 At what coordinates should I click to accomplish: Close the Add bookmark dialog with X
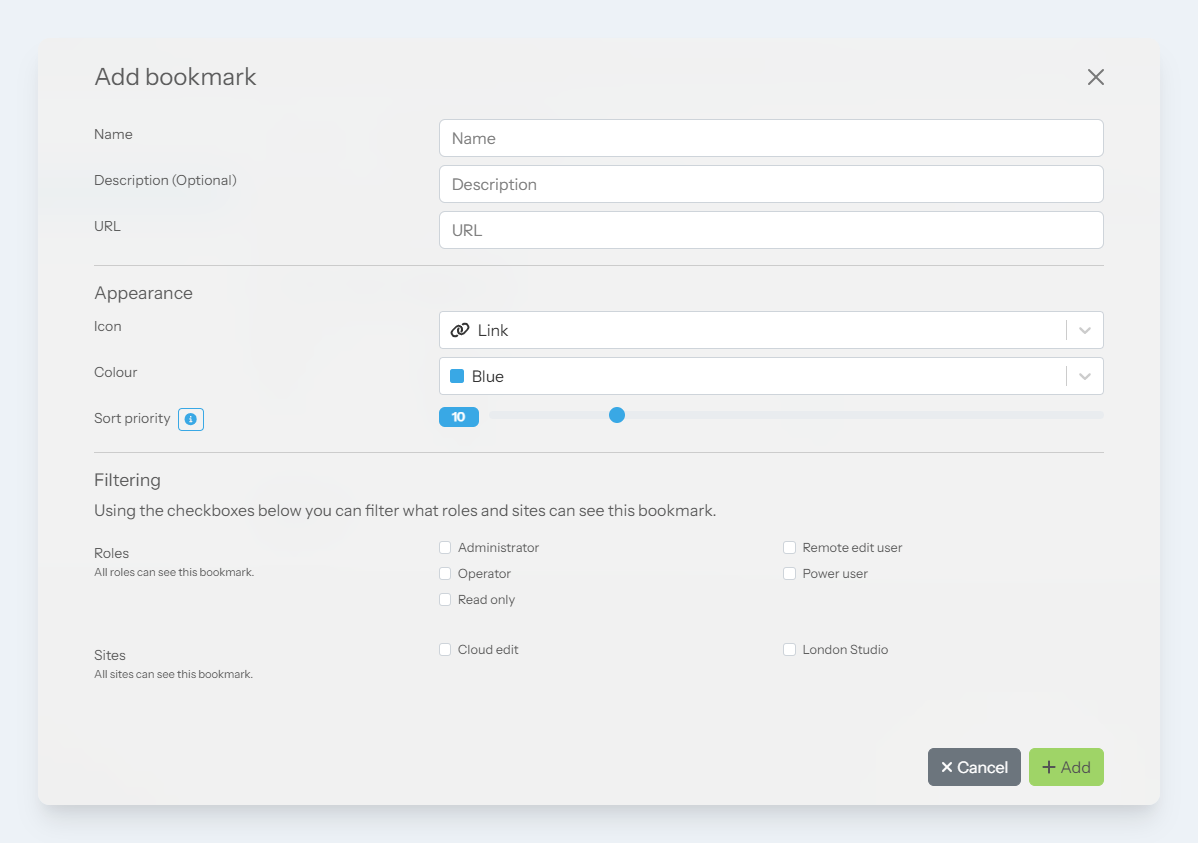(x=1096, y=77)
